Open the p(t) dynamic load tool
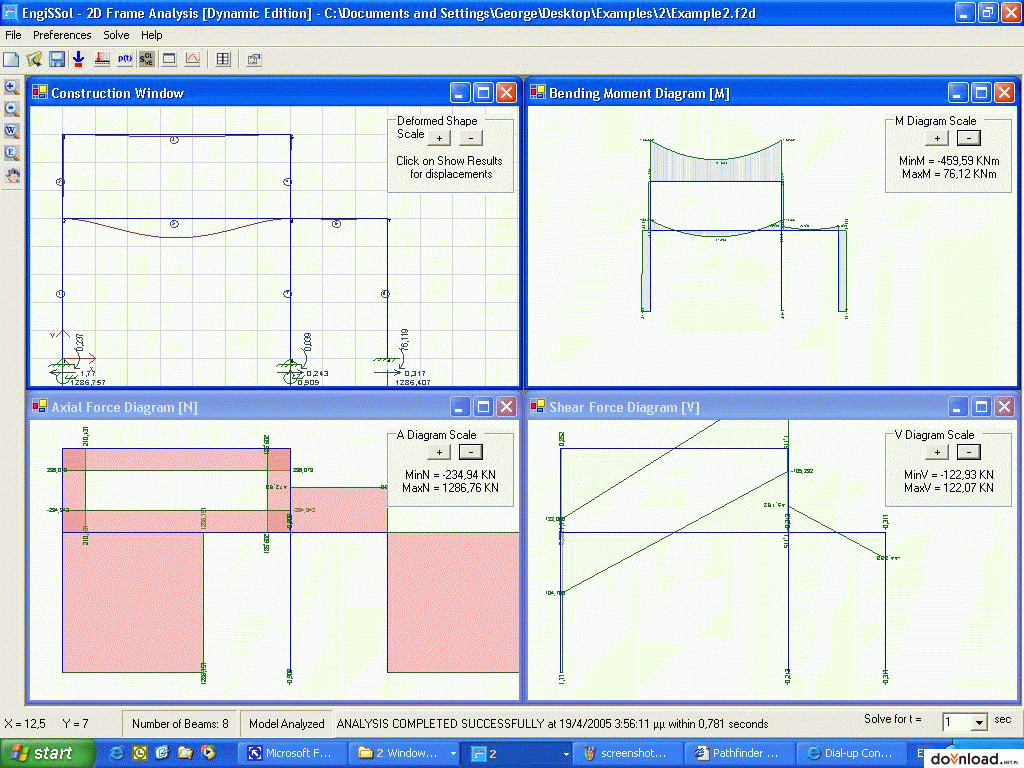 pos(124,59)
